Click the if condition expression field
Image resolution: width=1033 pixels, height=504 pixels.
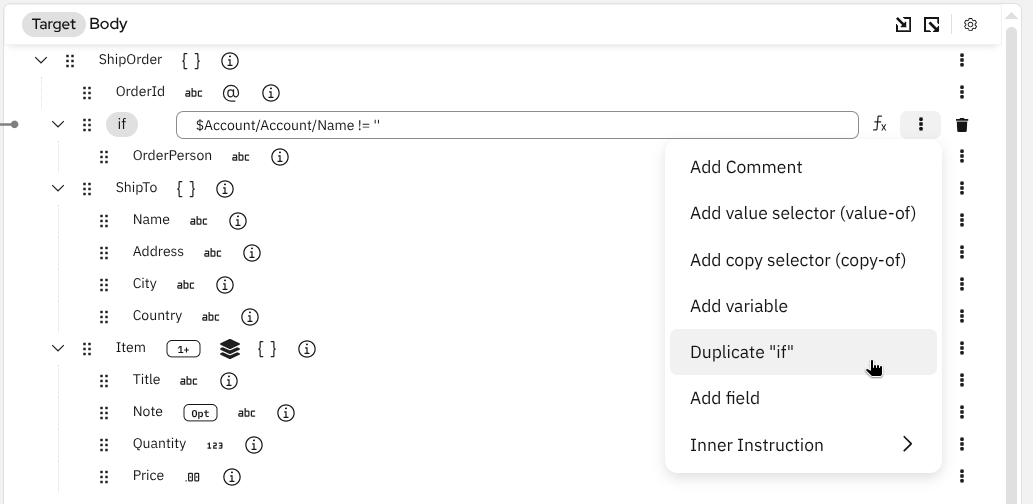click(517, 125)
